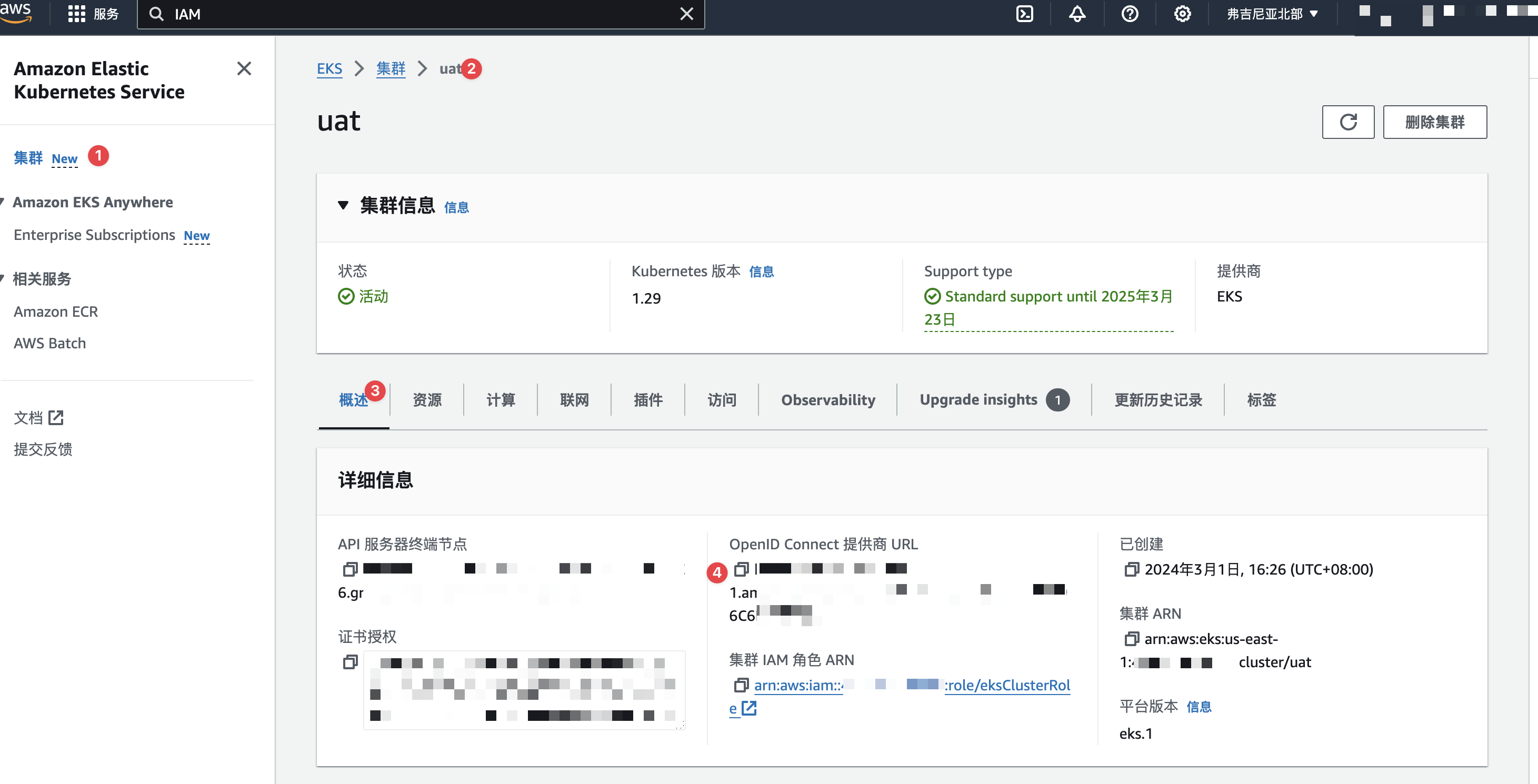
Task: Open the CloudShell terminal icon
Action: 1024,14
